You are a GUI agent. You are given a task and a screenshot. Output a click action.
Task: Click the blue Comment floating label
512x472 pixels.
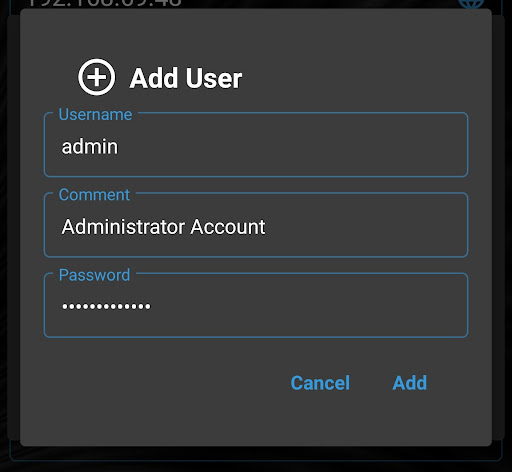pos(94,195)
